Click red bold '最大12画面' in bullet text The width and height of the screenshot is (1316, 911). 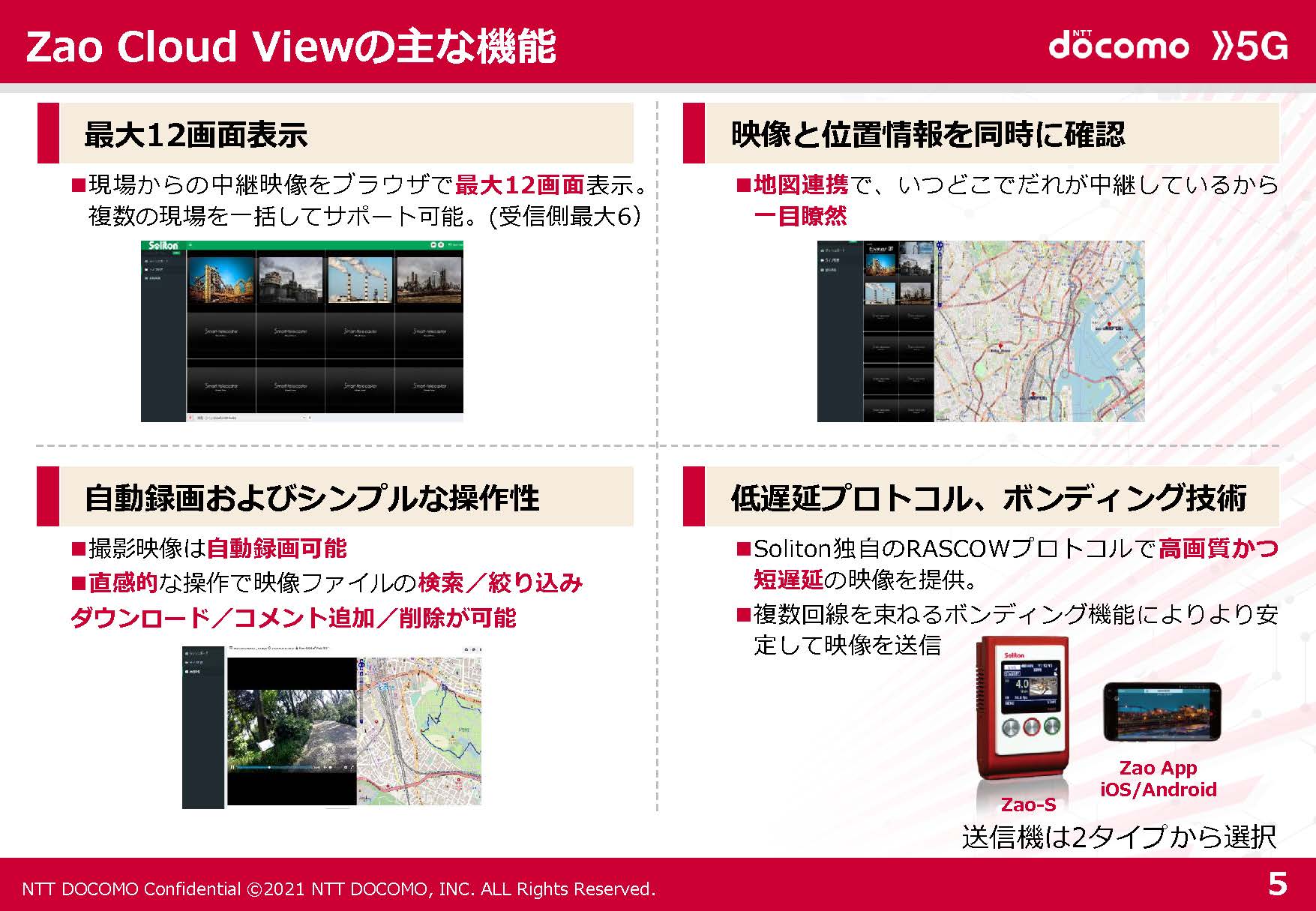520,184
